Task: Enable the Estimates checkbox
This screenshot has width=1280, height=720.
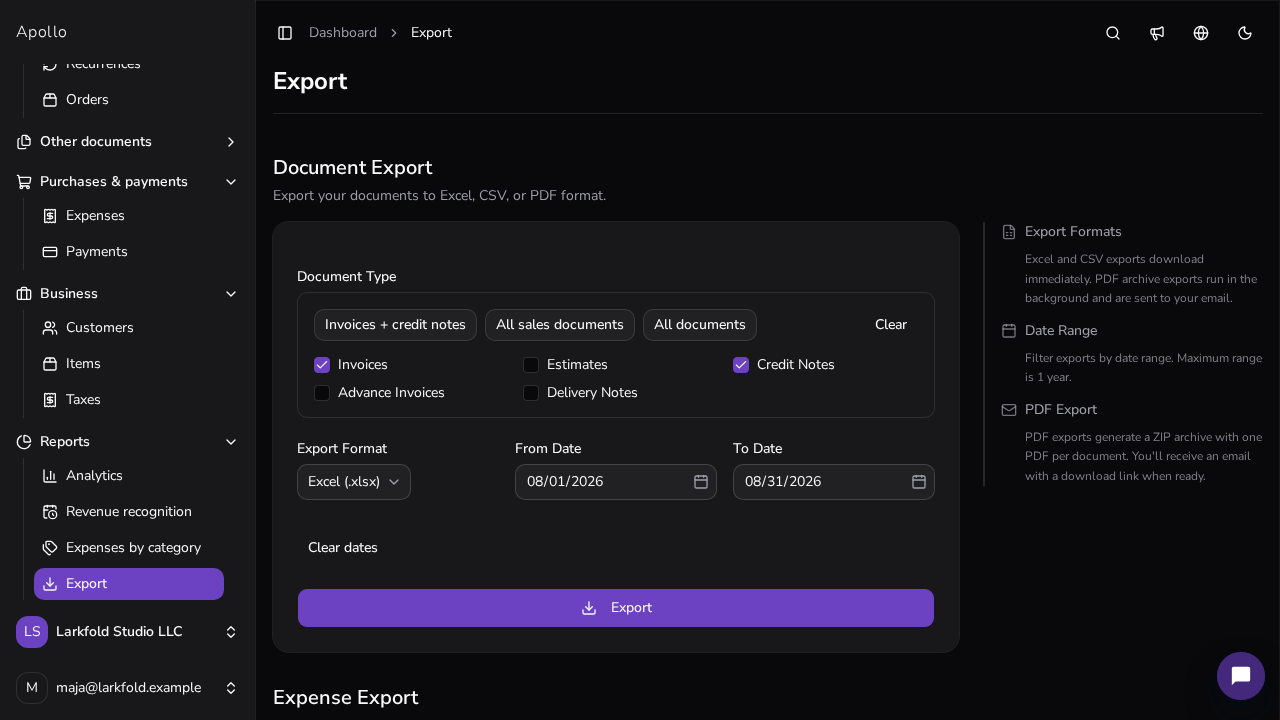Action: pyautogui.click(x=531, y=365)
